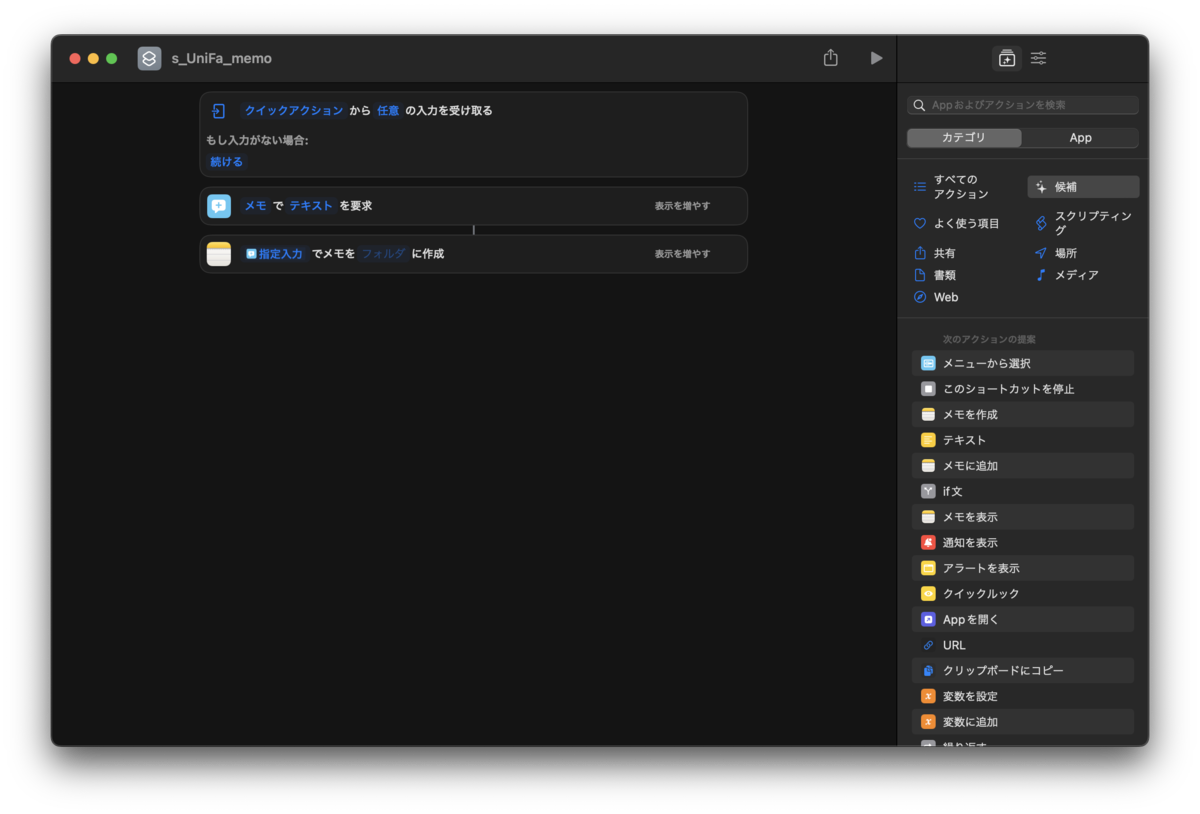Click the メモ prompt token

(255, 206)
